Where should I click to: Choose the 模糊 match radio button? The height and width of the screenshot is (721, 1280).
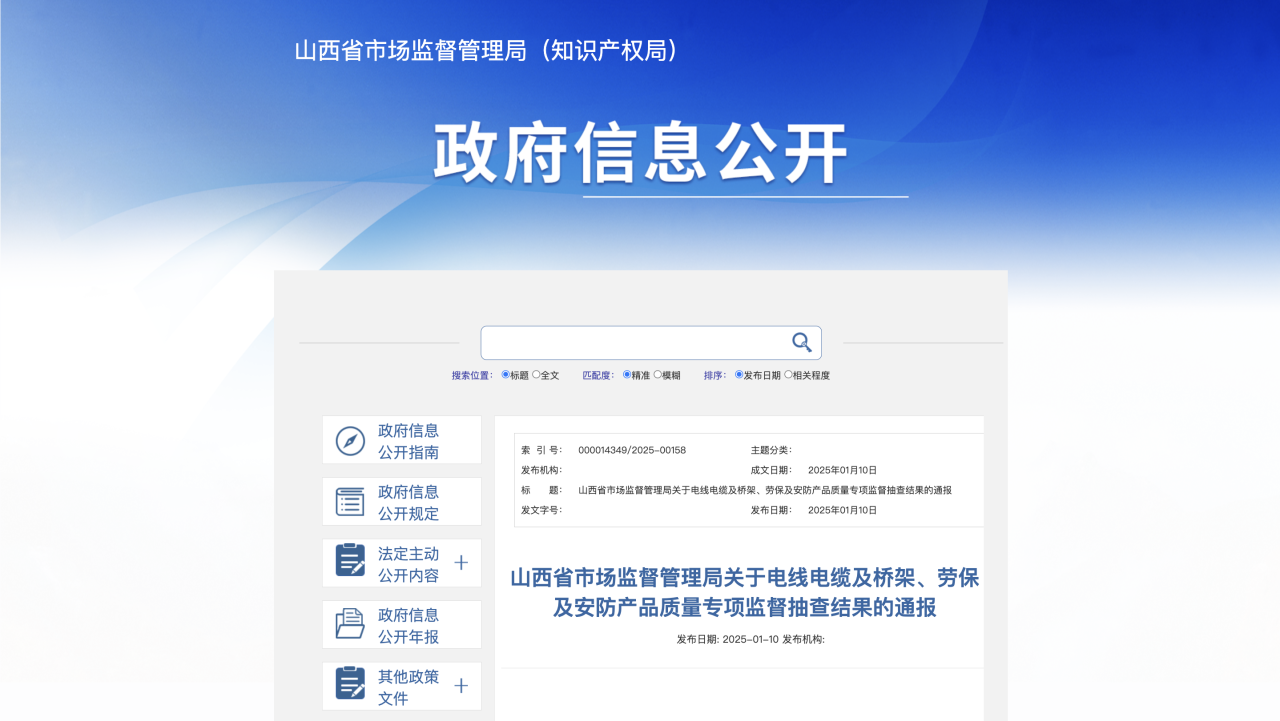point(657,375)
